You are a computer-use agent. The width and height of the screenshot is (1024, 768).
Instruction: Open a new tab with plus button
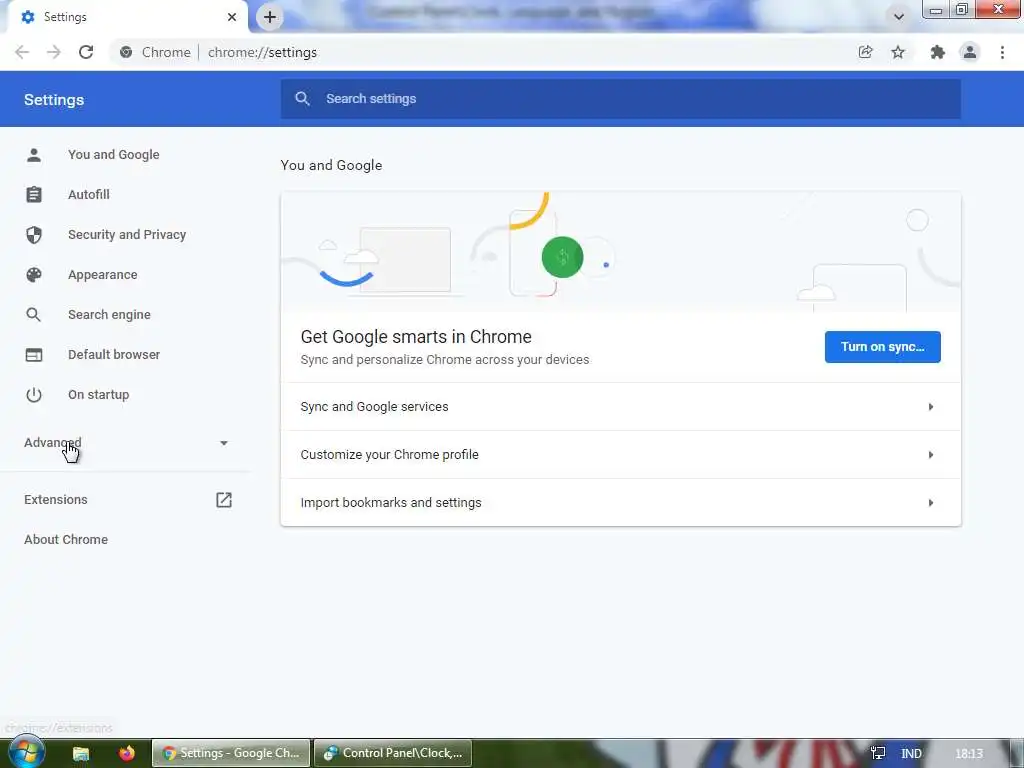(270, 17)
